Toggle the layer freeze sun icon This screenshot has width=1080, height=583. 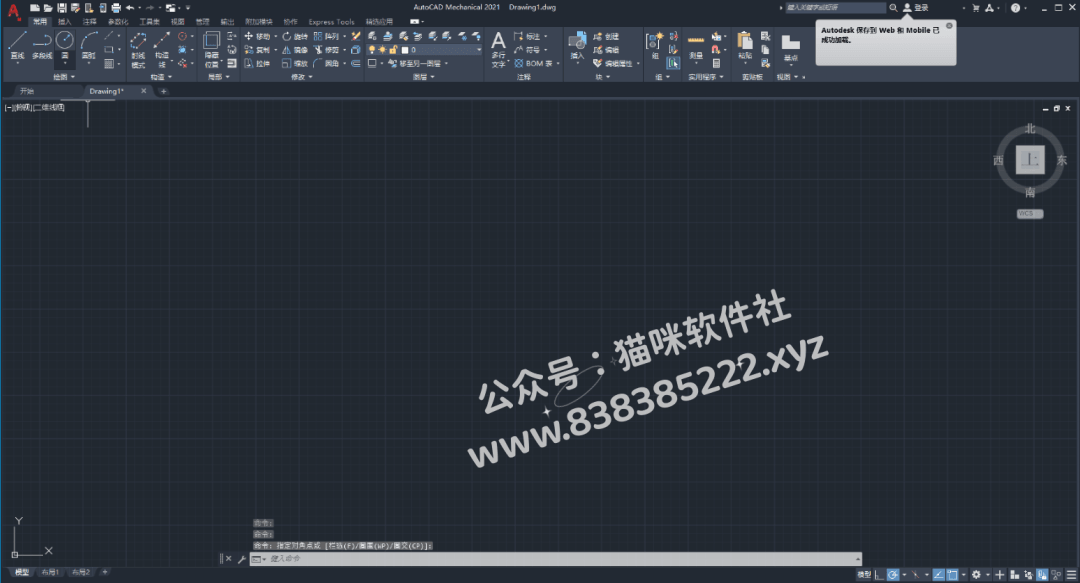coord(382,50)
